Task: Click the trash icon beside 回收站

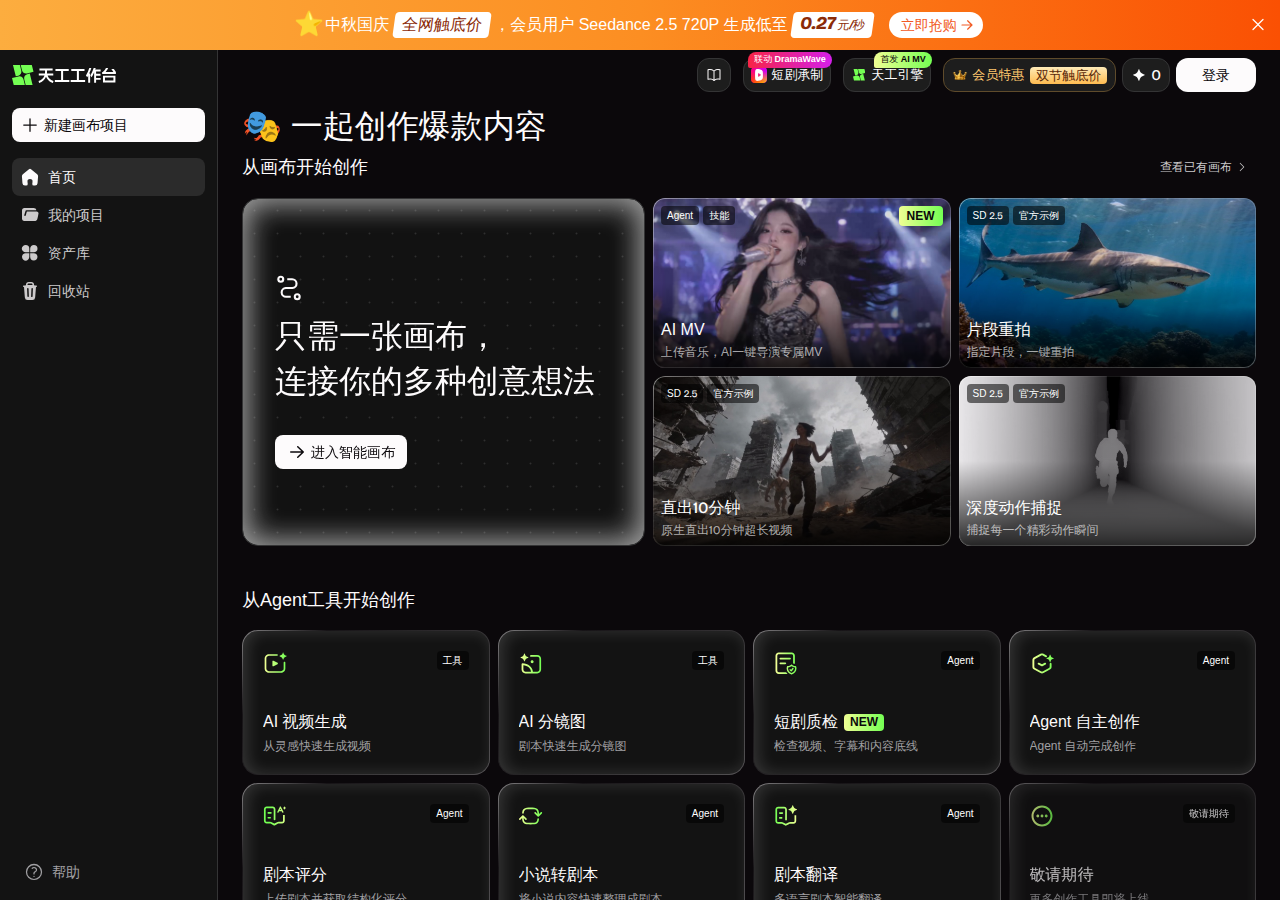Action: click(x=30, y=291)
